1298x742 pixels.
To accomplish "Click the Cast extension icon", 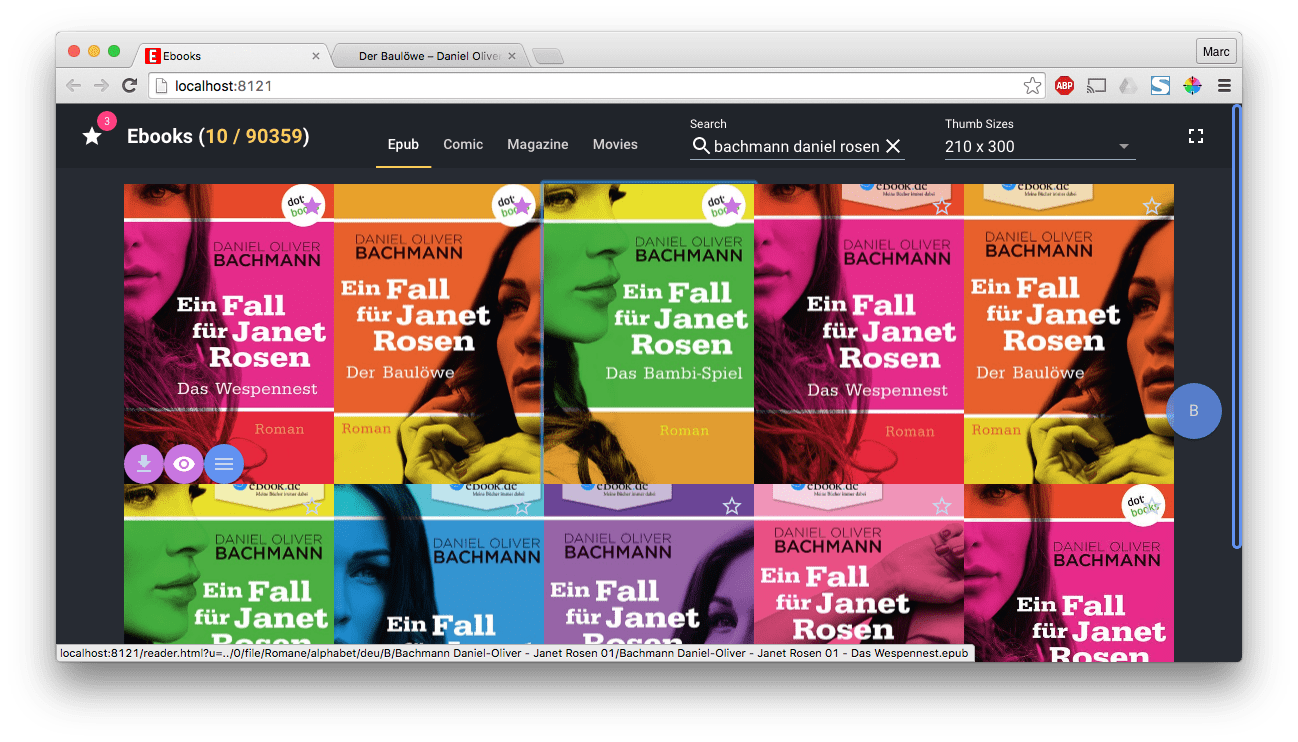I will click(1096, 86).
